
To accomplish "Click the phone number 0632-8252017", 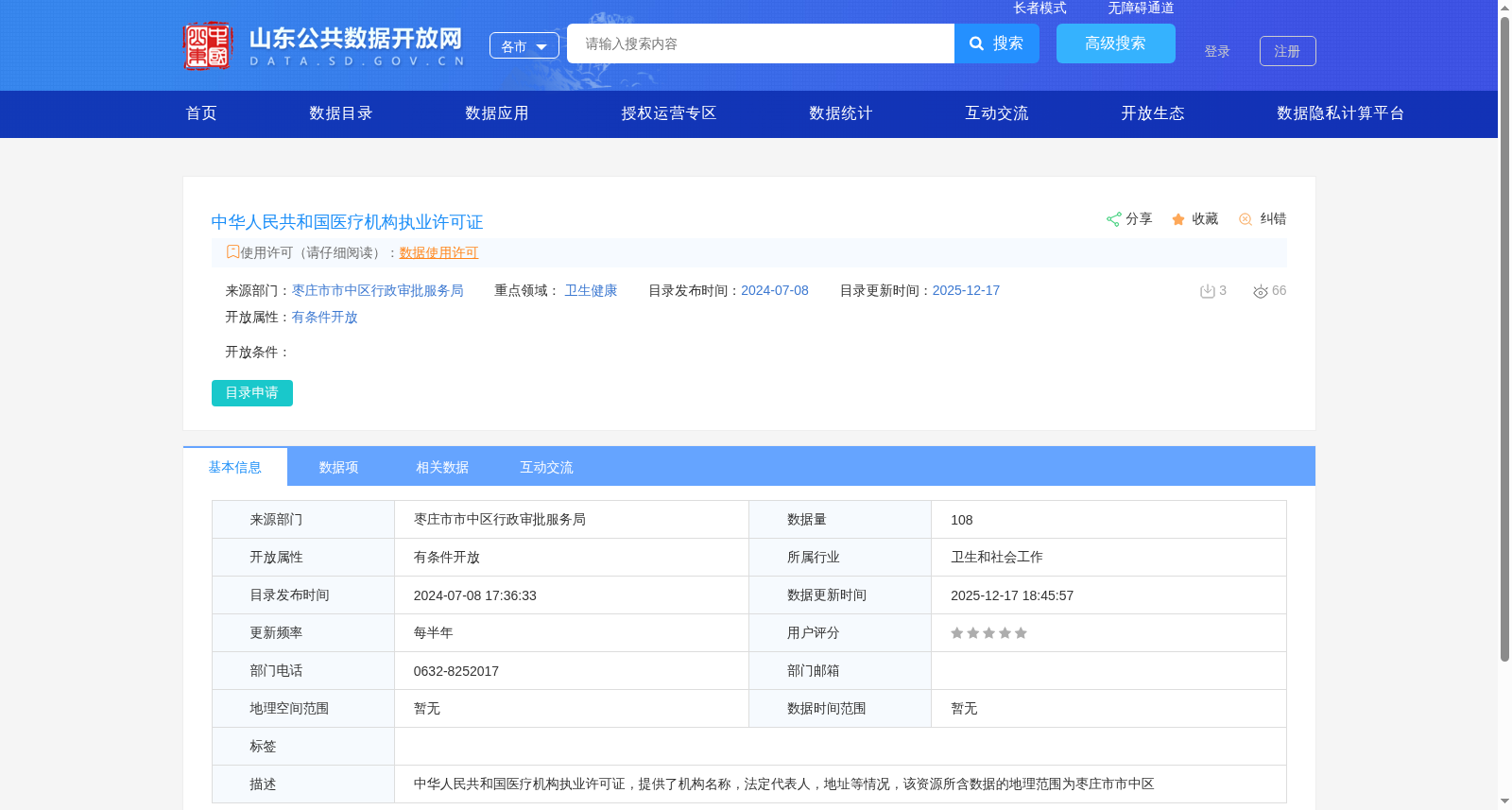I will 456,671.
